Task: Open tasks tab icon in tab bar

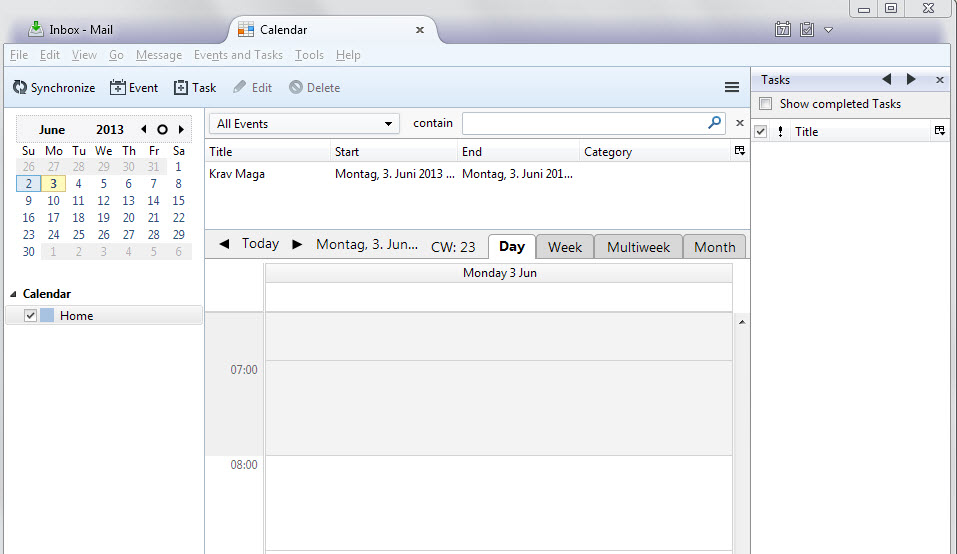Action: click(807, 29)
